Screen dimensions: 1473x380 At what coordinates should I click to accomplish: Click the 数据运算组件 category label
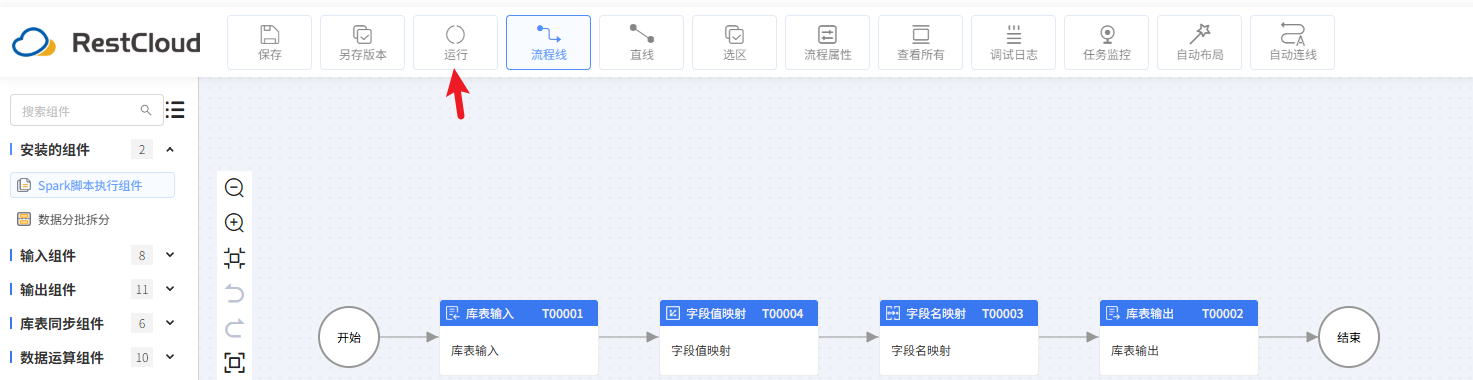click(62, 358)
